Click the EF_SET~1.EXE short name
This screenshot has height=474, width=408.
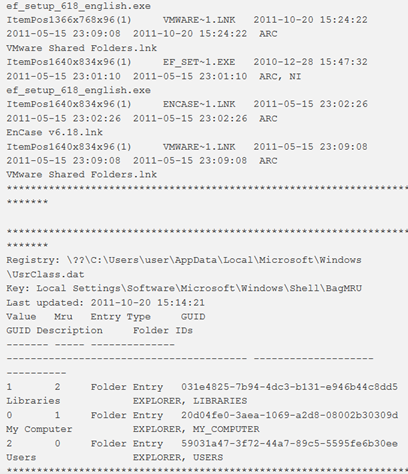pyautogui.click(x=199, y=62)
